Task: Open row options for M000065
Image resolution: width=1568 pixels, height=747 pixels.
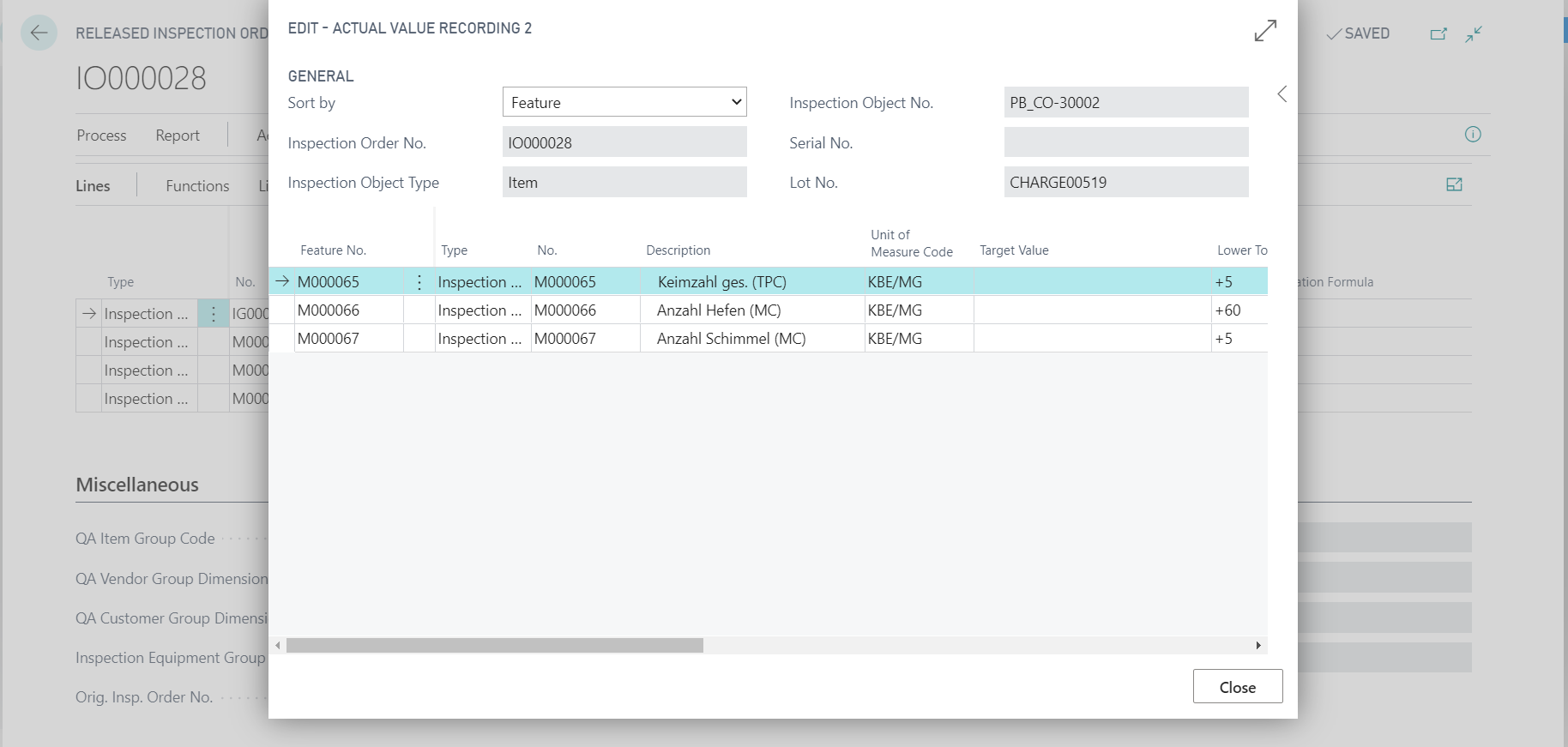Action: coord(419,282)
